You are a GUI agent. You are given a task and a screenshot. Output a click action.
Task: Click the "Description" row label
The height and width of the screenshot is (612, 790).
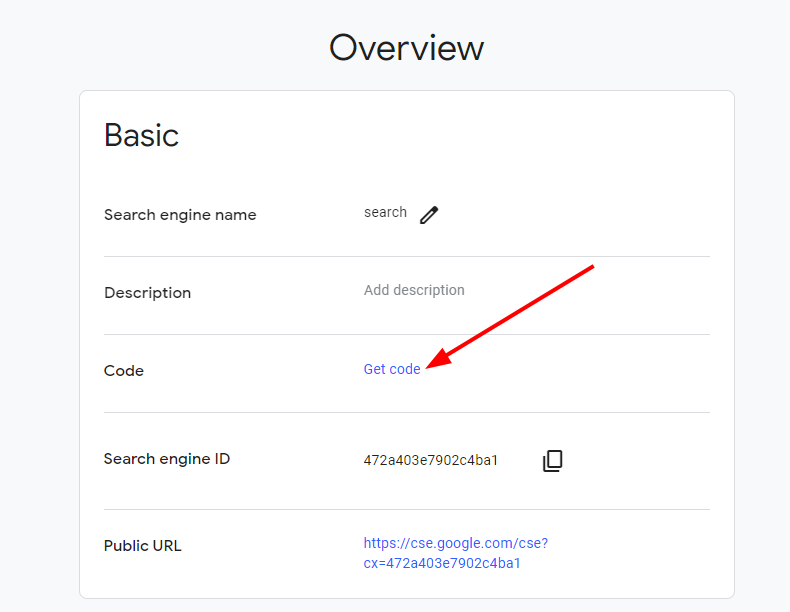tap(147, 293)
